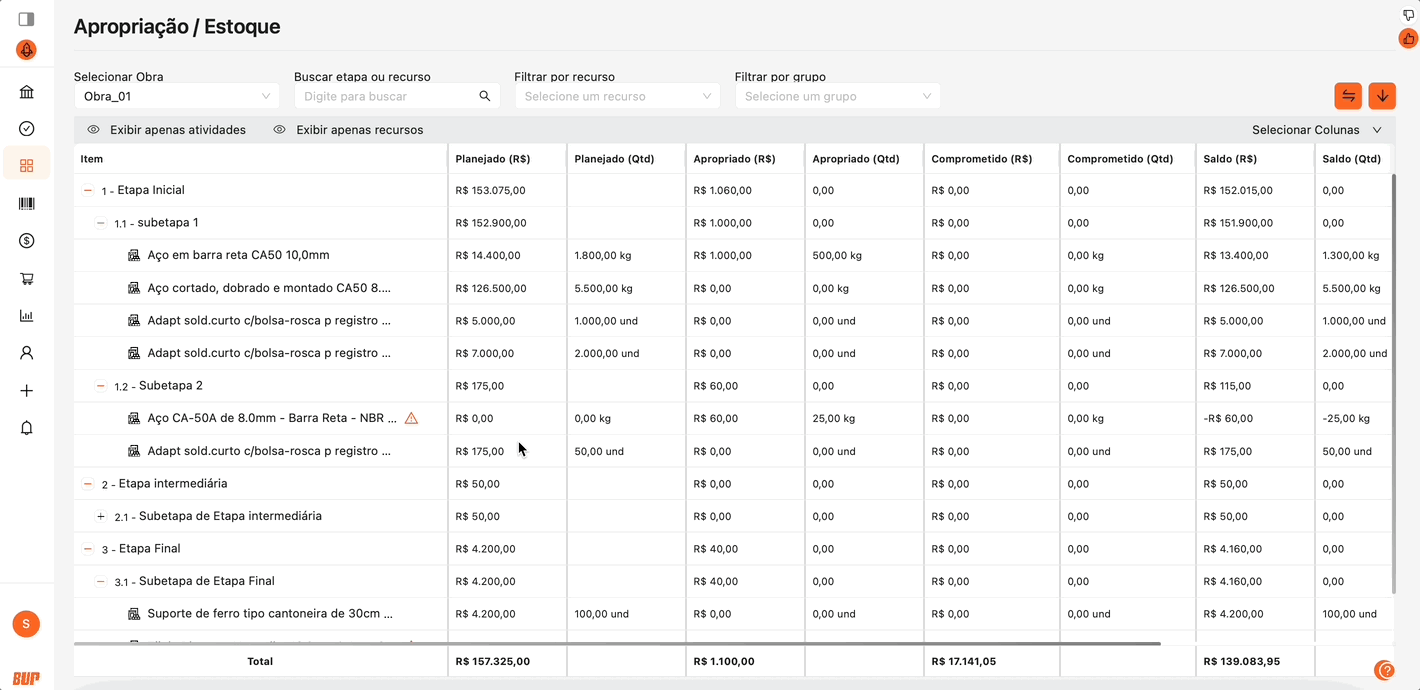Viewport: 1420px width, 690px height.
Task: Open the checkmark circle sidebar icon
Action: coord(27,129)
